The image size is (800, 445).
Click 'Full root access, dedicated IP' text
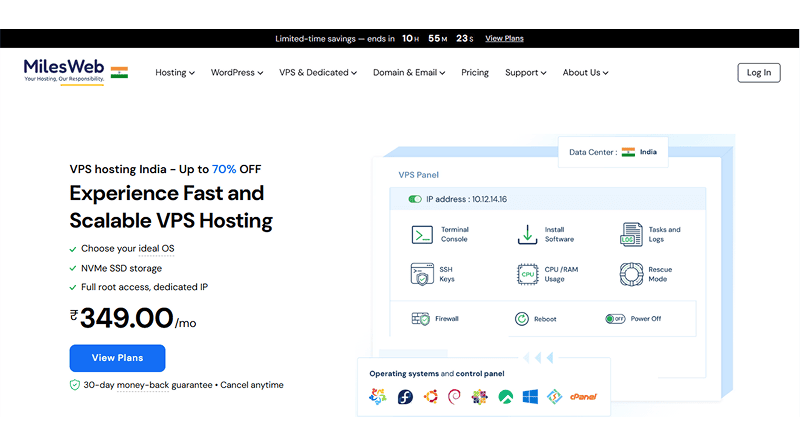144,287
